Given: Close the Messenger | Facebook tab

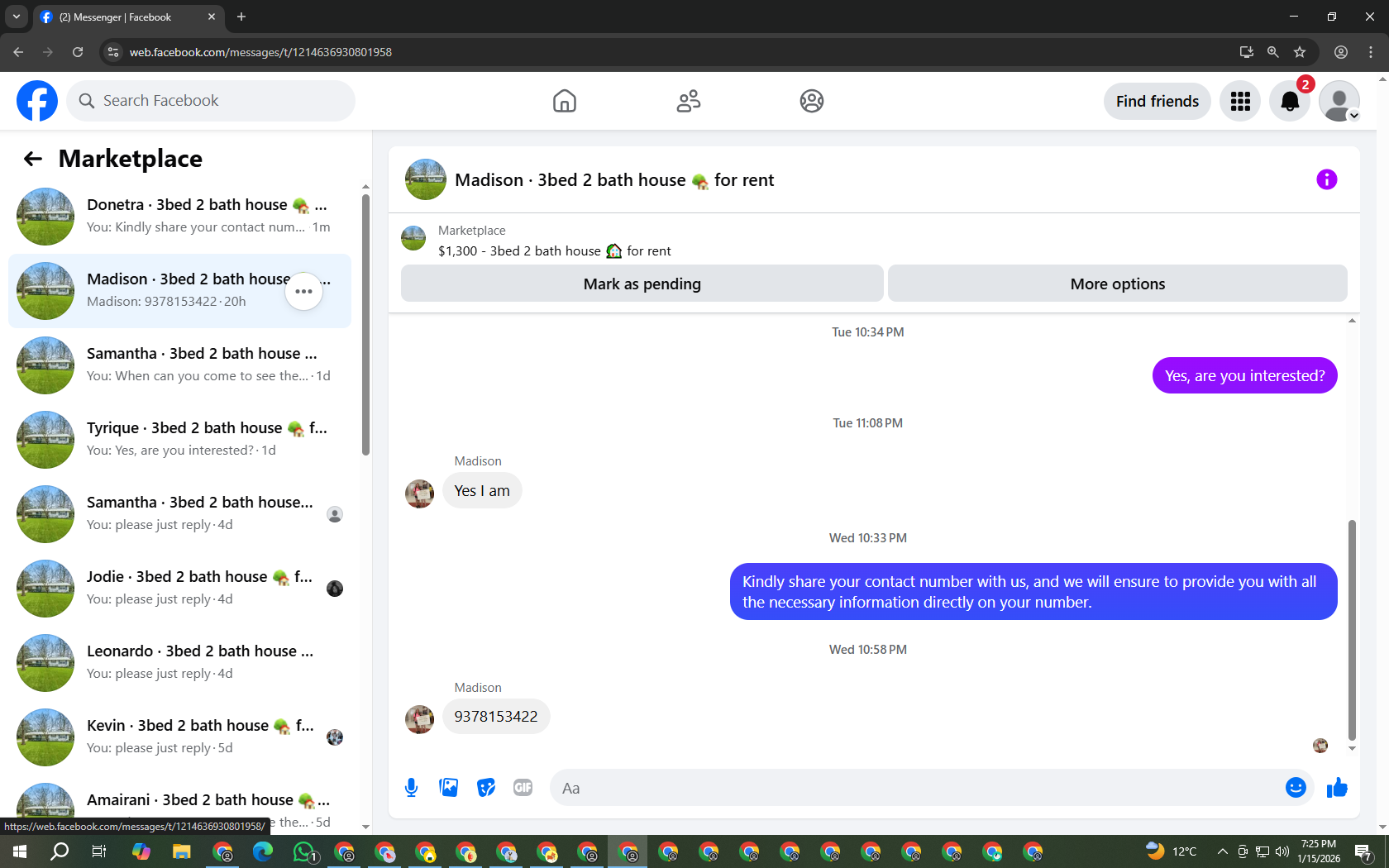Looking at the screenshot, I should pyautogui.click(x=212, y=17).
